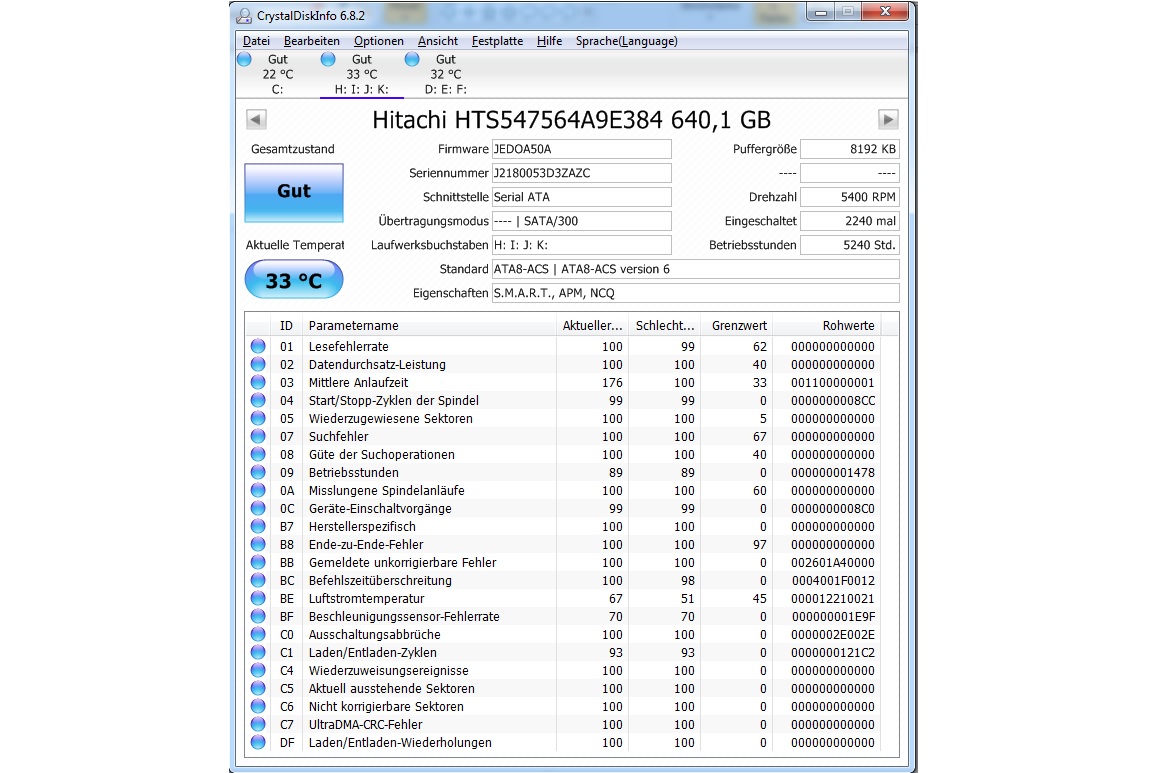Click the Grenzwert column header
The height and width of the screenshot is (773, 1152).
pyautogui.click(x=736, y=326)
